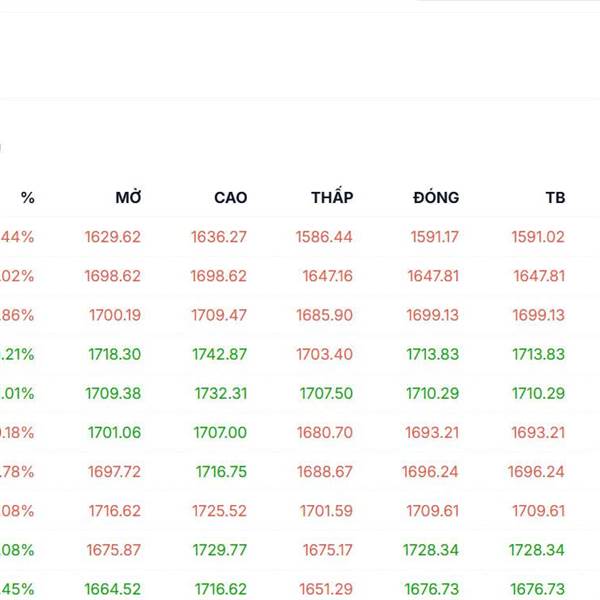The width and height of the screenshot is (600, 600).
Task: Click the high value 1636.27
Action: (x=219, y=237)
